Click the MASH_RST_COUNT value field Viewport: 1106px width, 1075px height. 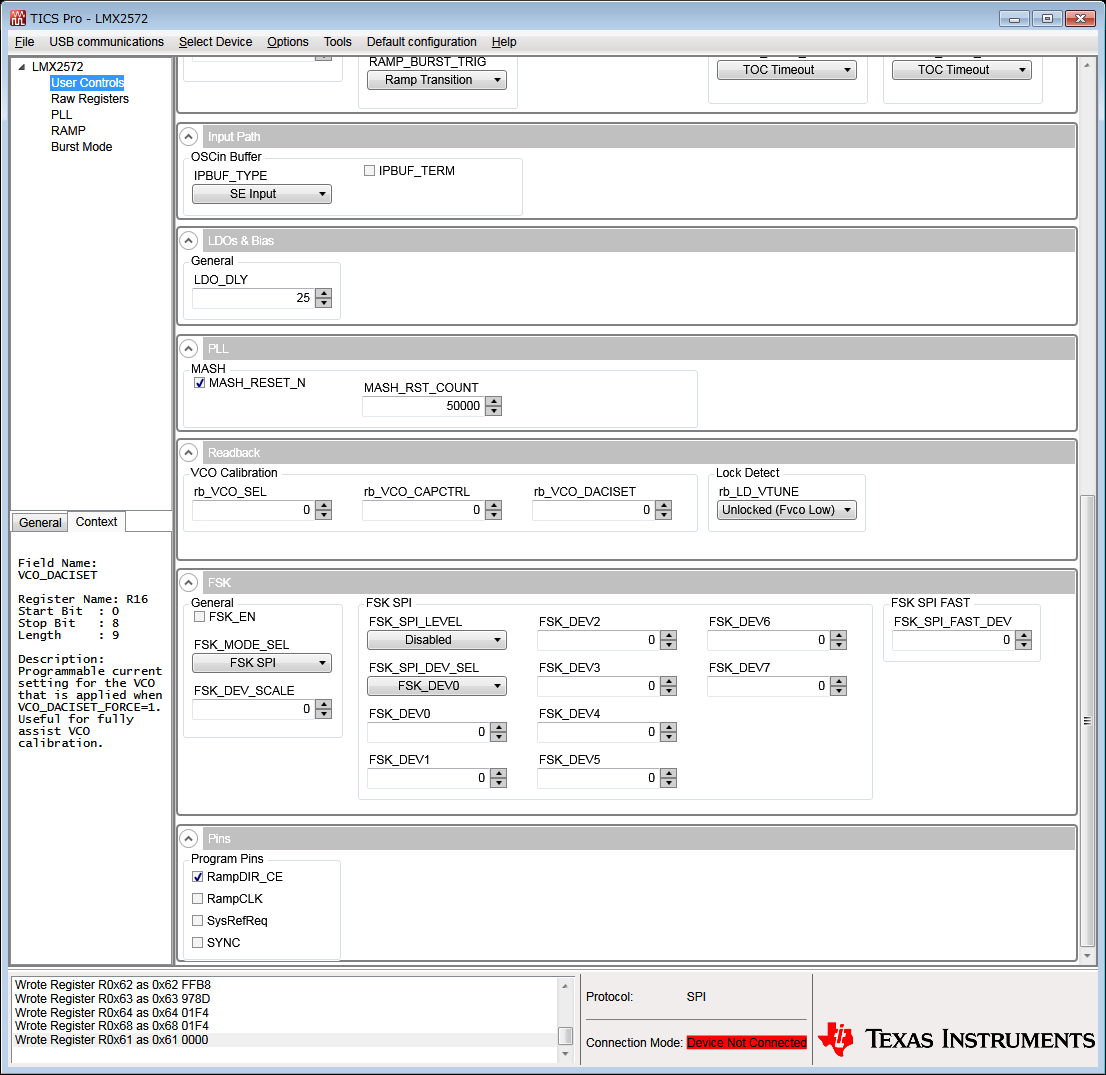tap(423, 406)
